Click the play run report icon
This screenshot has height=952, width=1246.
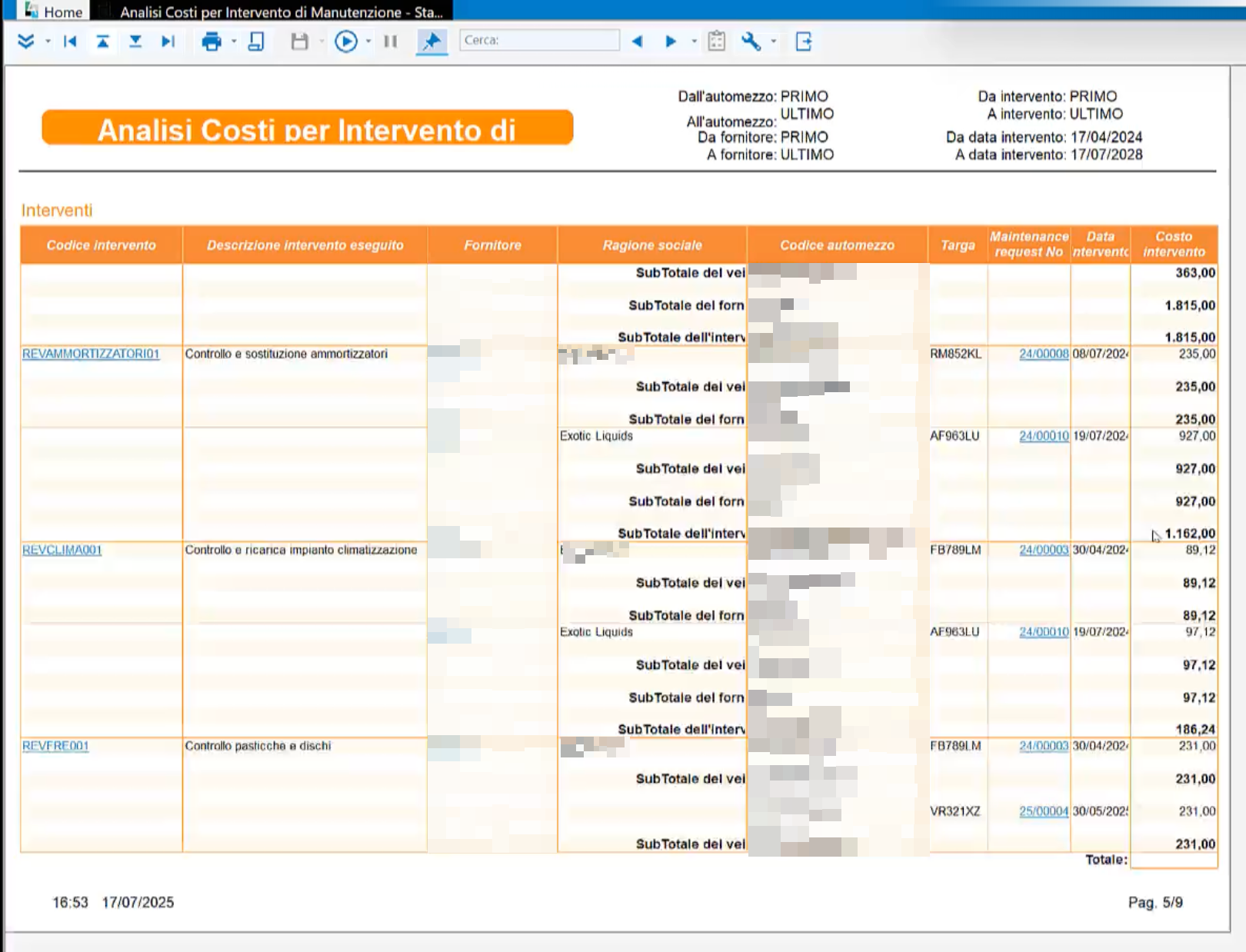click(x=346, y=42)
